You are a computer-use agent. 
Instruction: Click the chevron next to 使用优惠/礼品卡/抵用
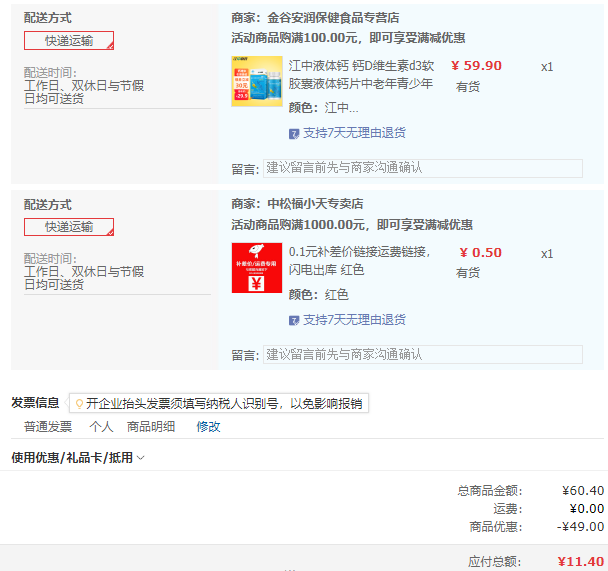(x=141, y=458)
